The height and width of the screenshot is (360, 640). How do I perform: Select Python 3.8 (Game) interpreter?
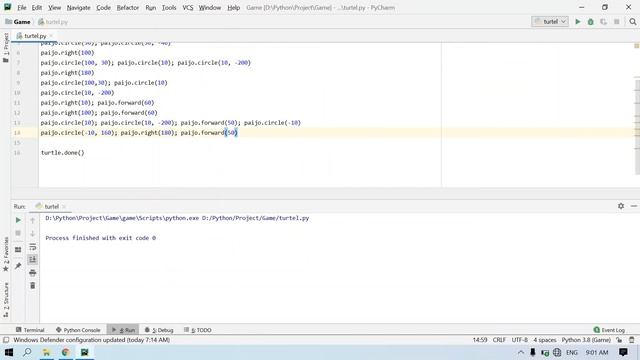pyautogui.click(x=586, y=340)
